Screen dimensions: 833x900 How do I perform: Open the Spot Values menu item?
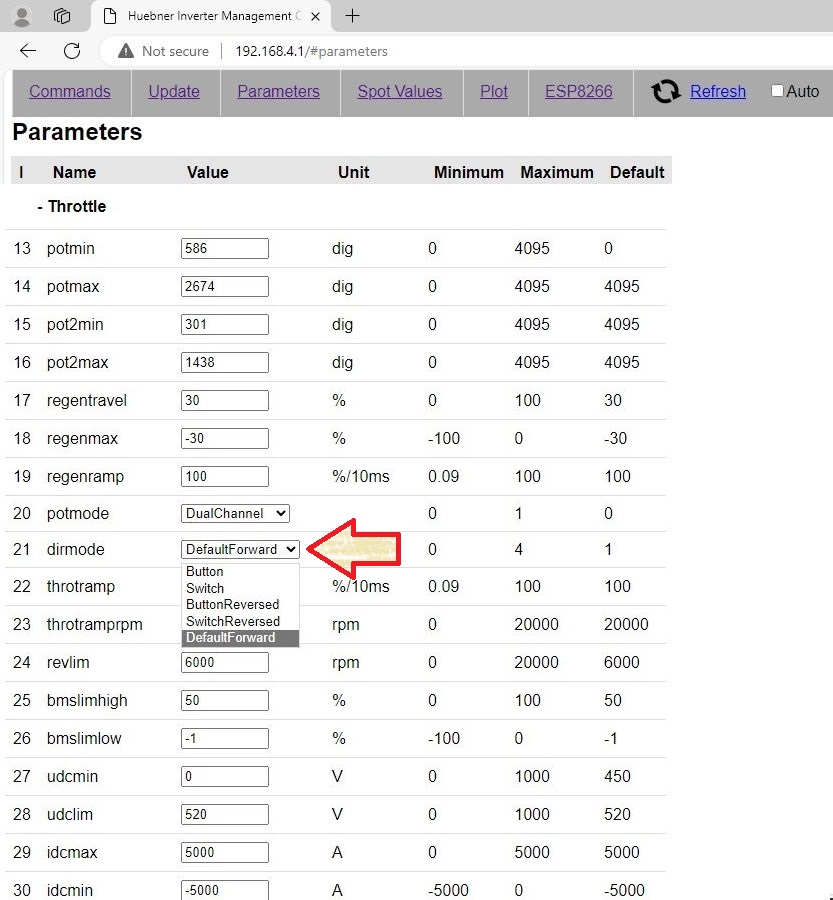[x=399, y=91]
